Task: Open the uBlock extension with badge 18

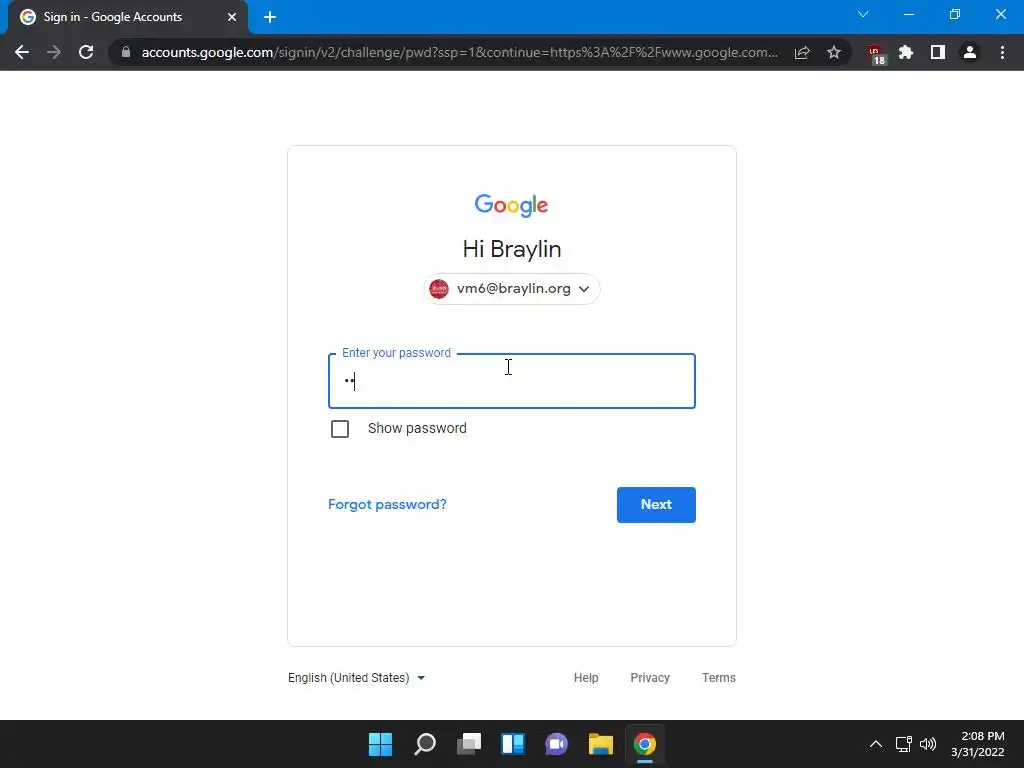Action: [x=876, y=54]
